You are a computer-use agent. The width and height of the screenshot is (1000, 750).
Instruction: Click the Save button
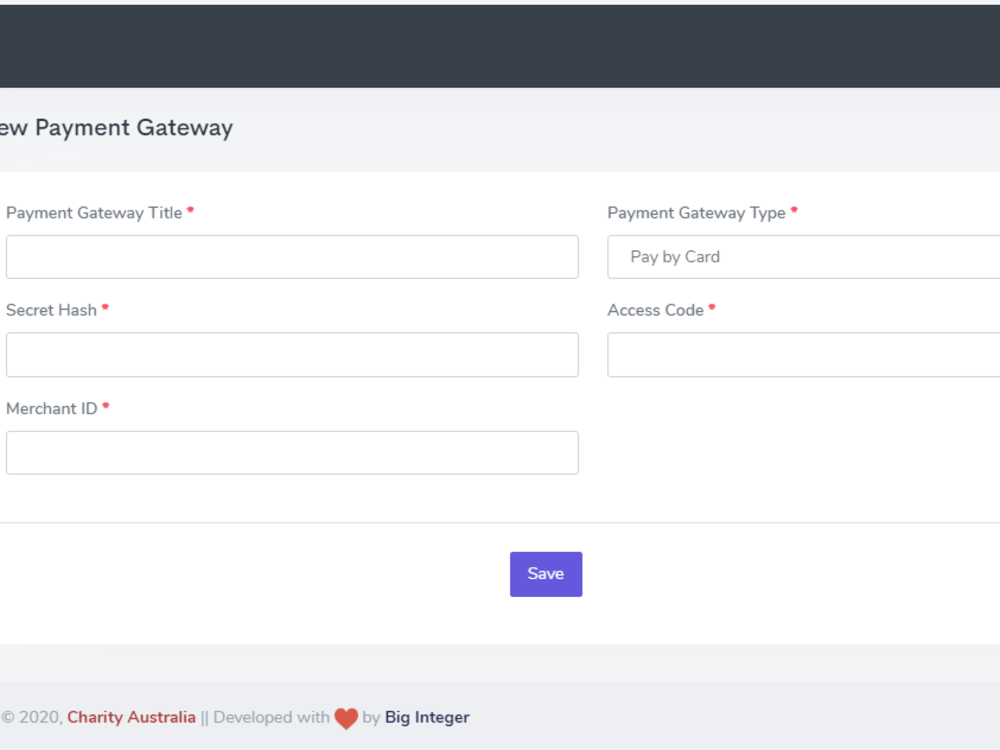pyautogui.click(x=546, y=574)
